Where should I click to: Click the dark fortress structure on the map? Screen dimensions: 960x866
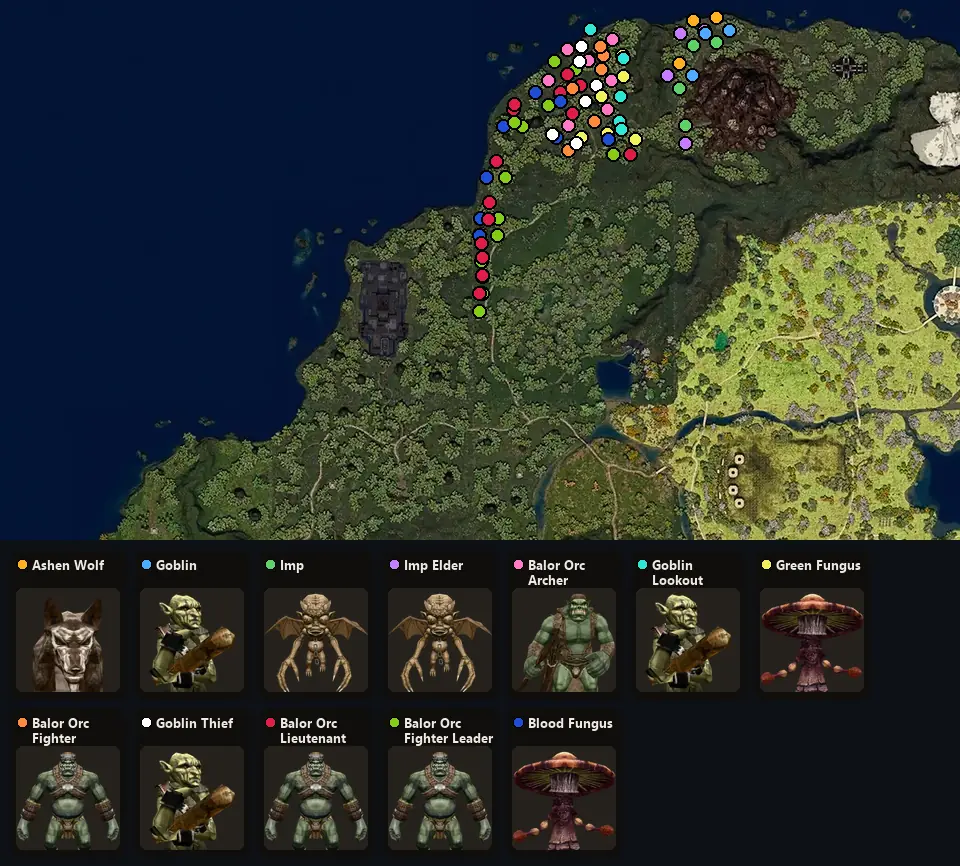click(383, 308)
